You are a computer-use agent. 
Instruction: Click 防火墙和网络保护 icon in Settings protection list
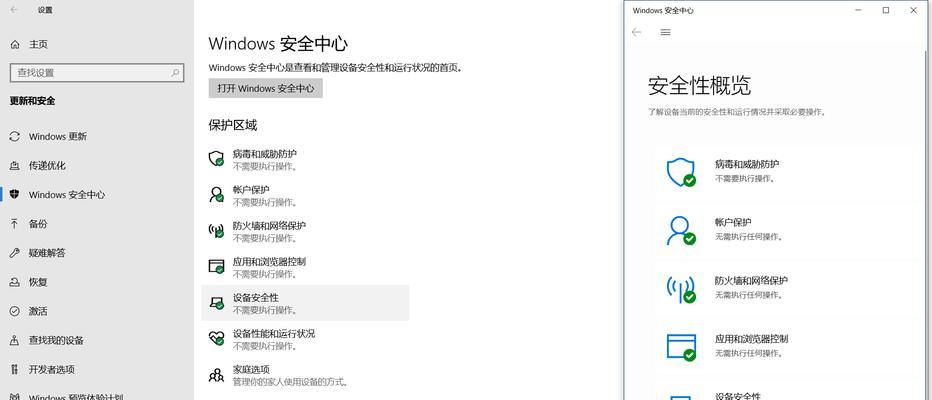[216, 230]
